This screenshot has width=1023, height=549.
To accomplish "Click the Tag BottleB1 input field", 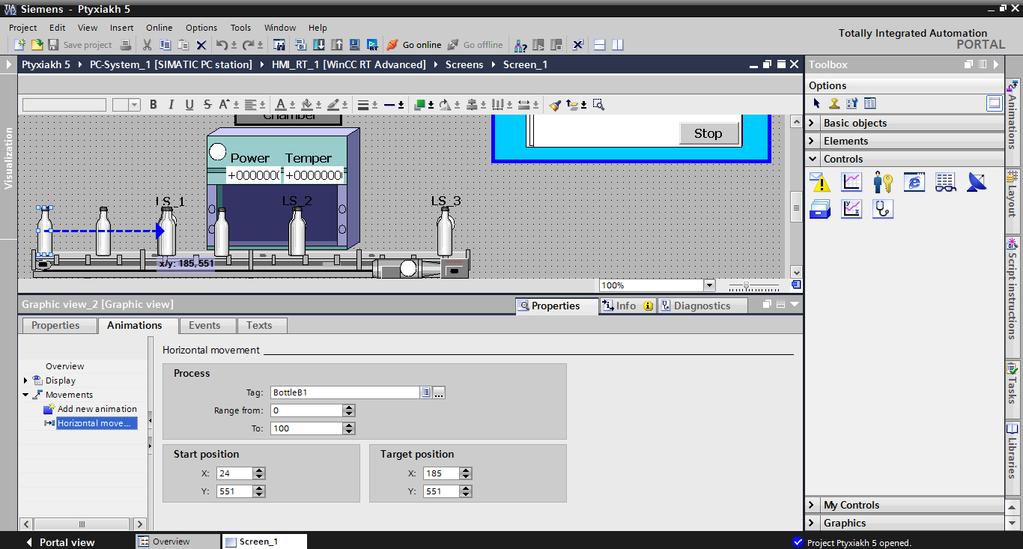I will (x=344, y=392).
